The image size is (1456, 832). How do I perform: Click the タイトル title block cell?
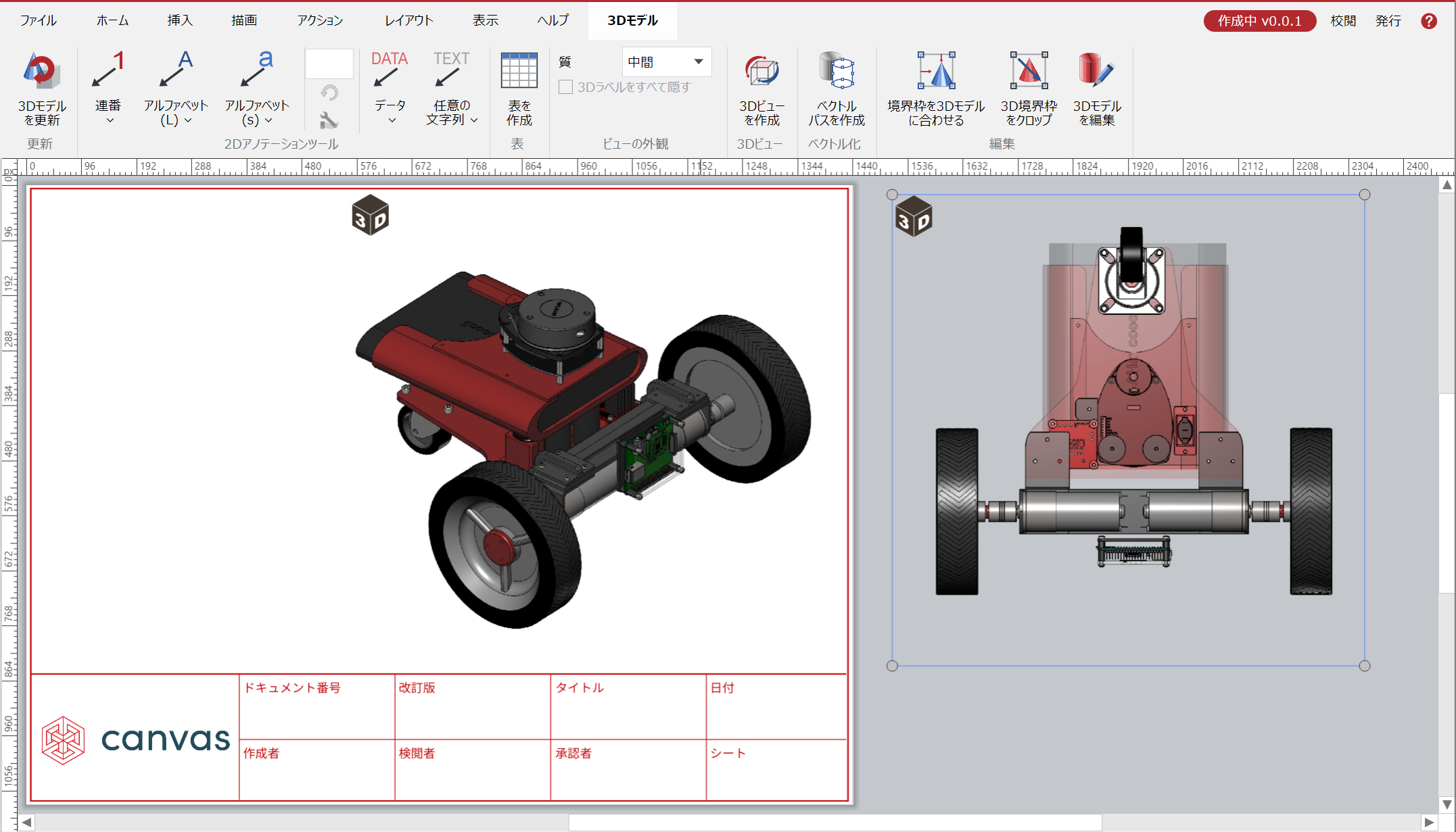click(x=628, y=706)
